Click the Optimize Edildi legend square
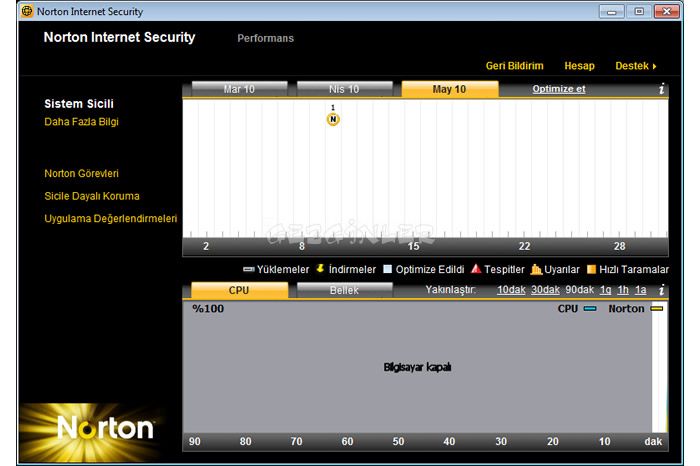Viewport: 700px width, 466px height. click(388, 269)
